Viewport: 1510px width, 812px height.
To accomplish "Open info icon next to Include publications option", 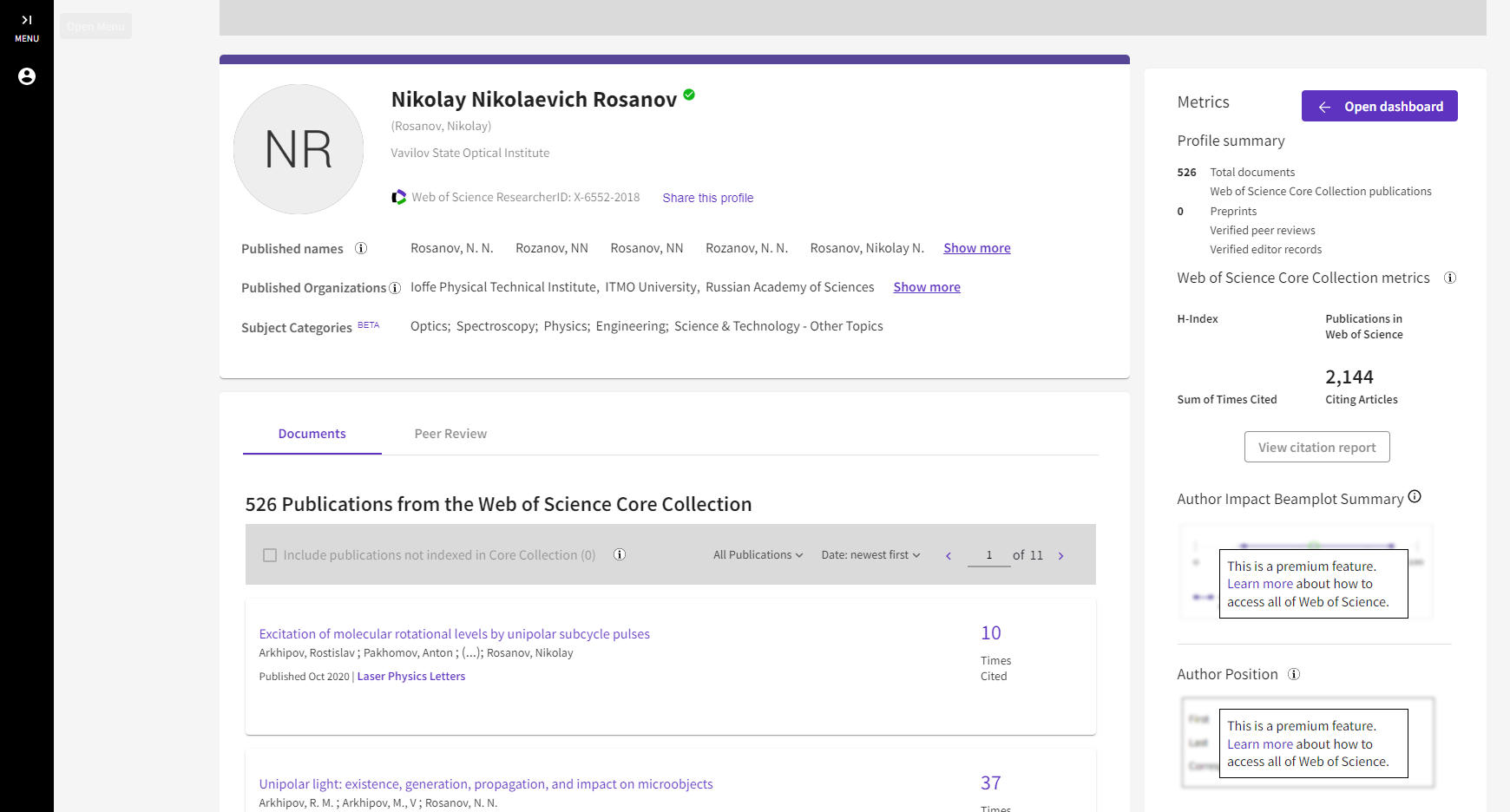I will click(x=620, y=554).
